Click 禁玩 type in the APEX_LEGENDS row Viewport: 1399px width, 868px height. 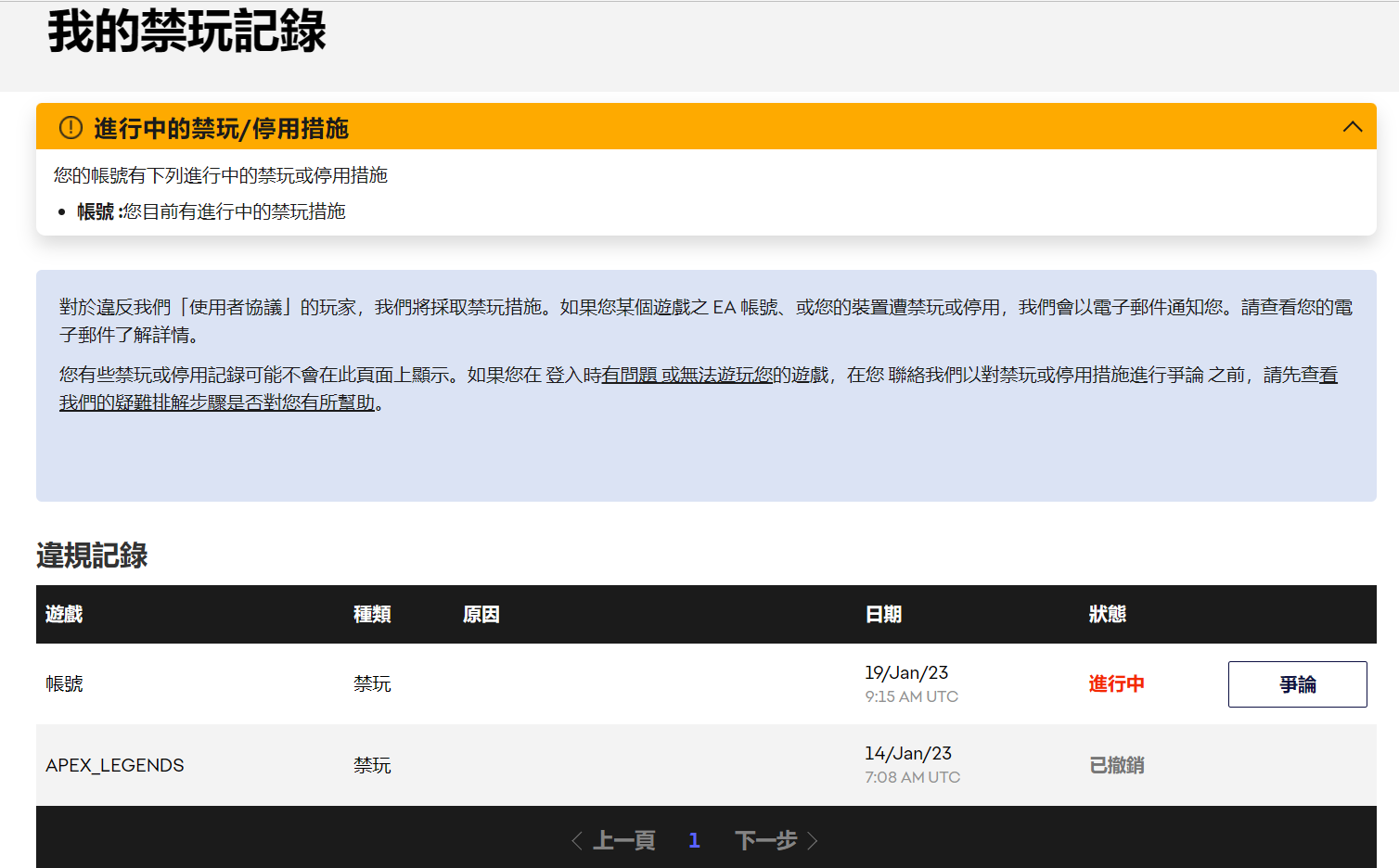(372, 765)
